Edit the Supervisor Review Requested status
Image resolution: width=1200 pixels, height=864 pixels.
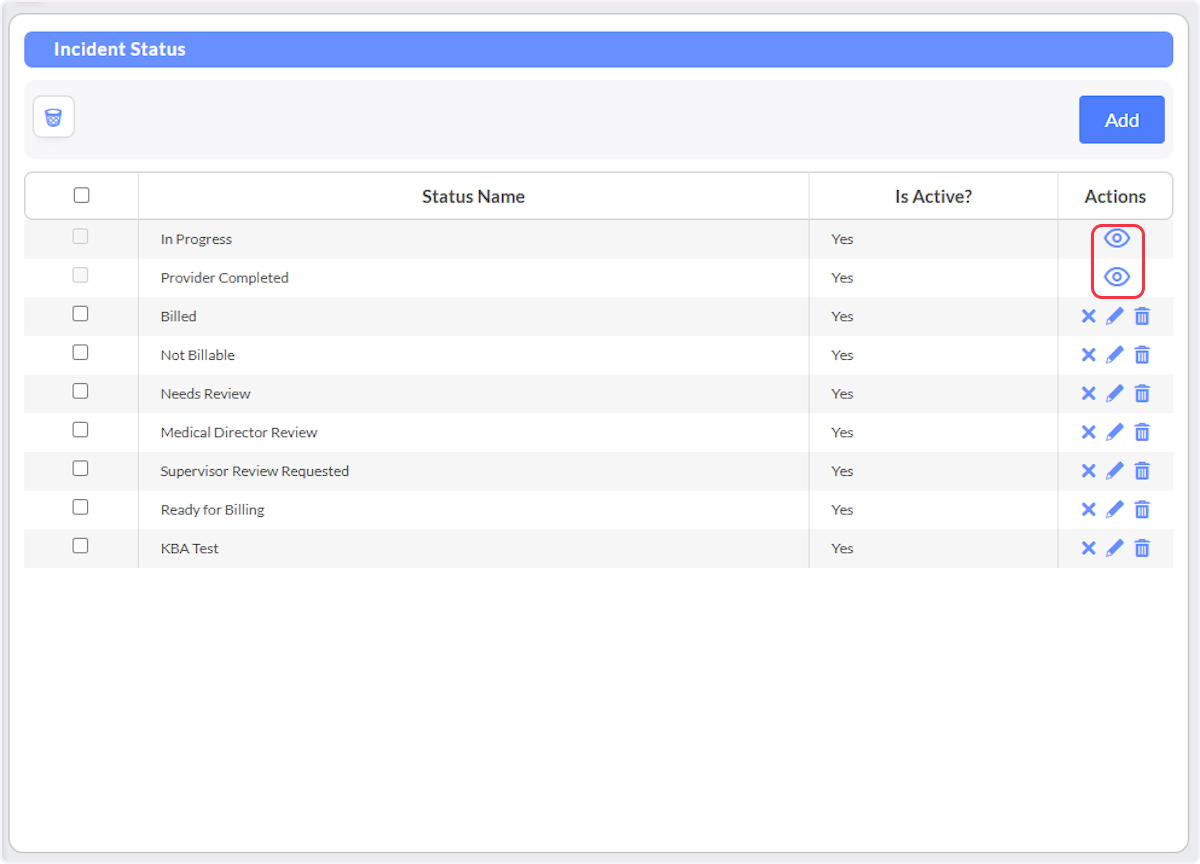point(1115,471)
